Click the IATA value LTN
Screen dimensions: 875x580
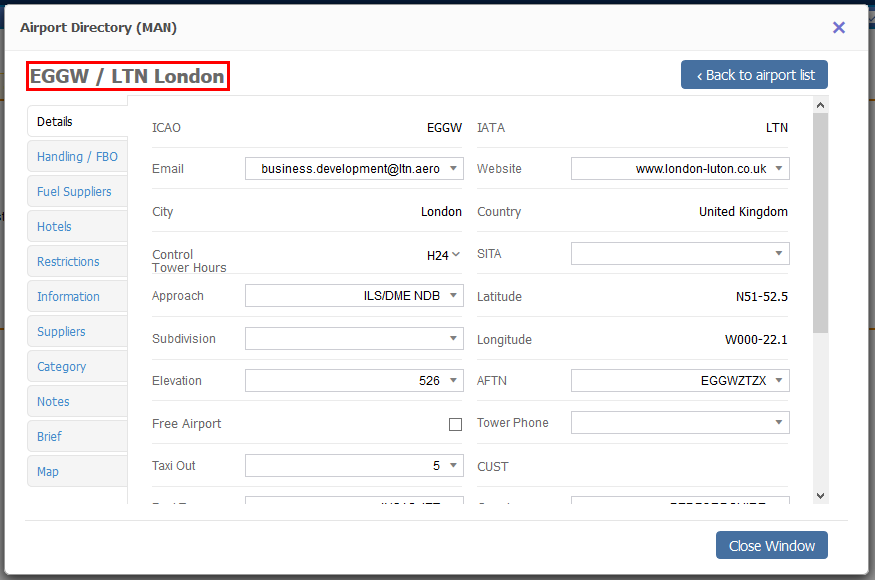776,128
